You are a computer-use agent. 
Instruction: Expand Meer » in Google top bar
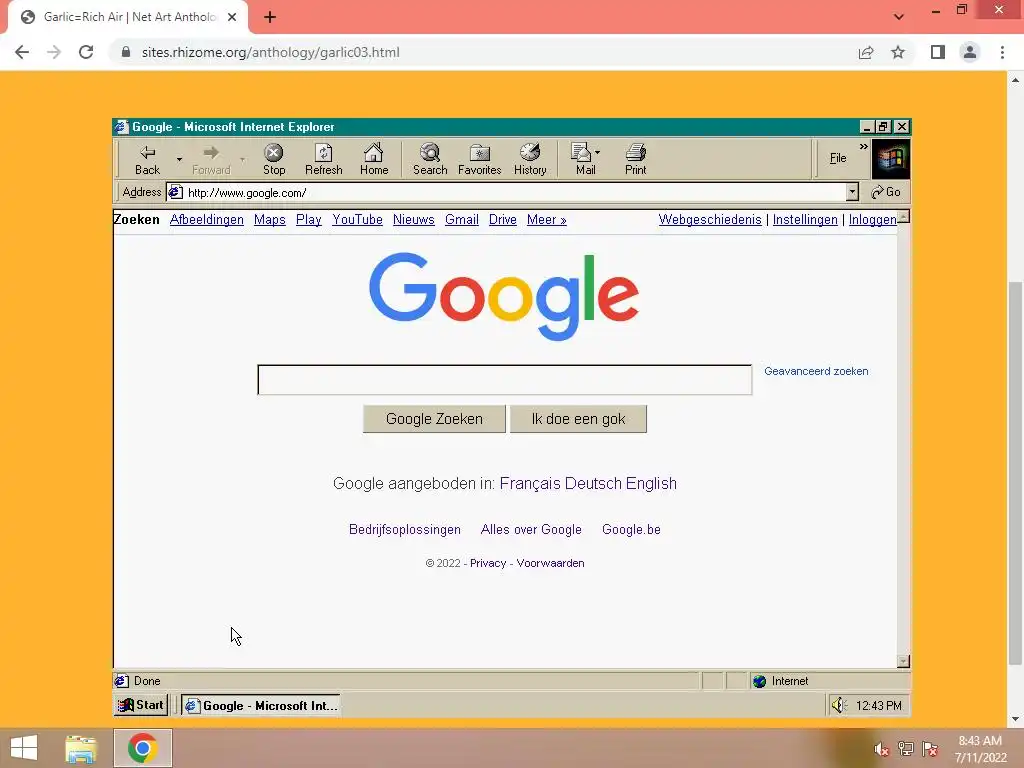tap(547, 219)
